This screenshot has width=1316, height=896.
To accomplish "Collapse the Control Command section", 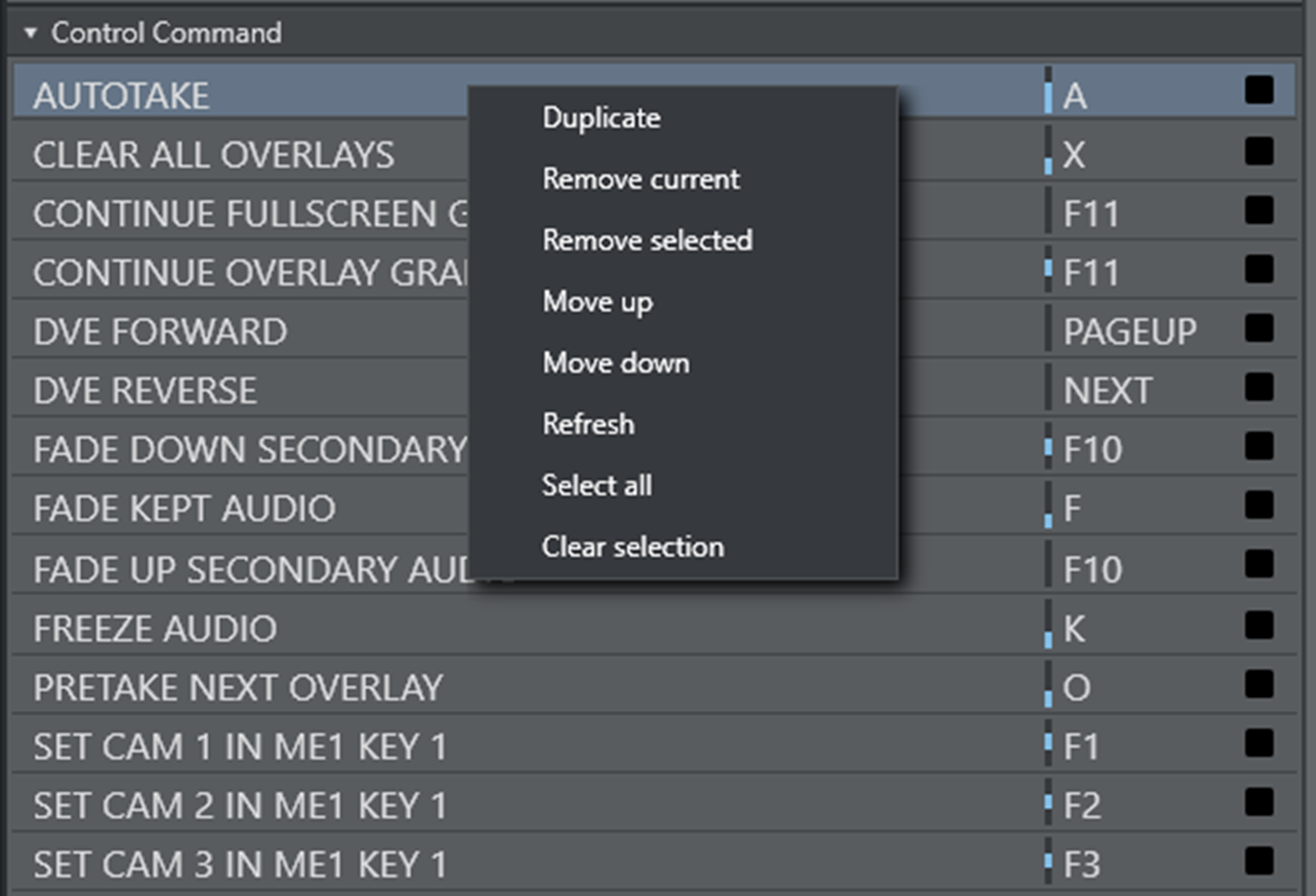I will pyautogui.click(x=30, y=33).
